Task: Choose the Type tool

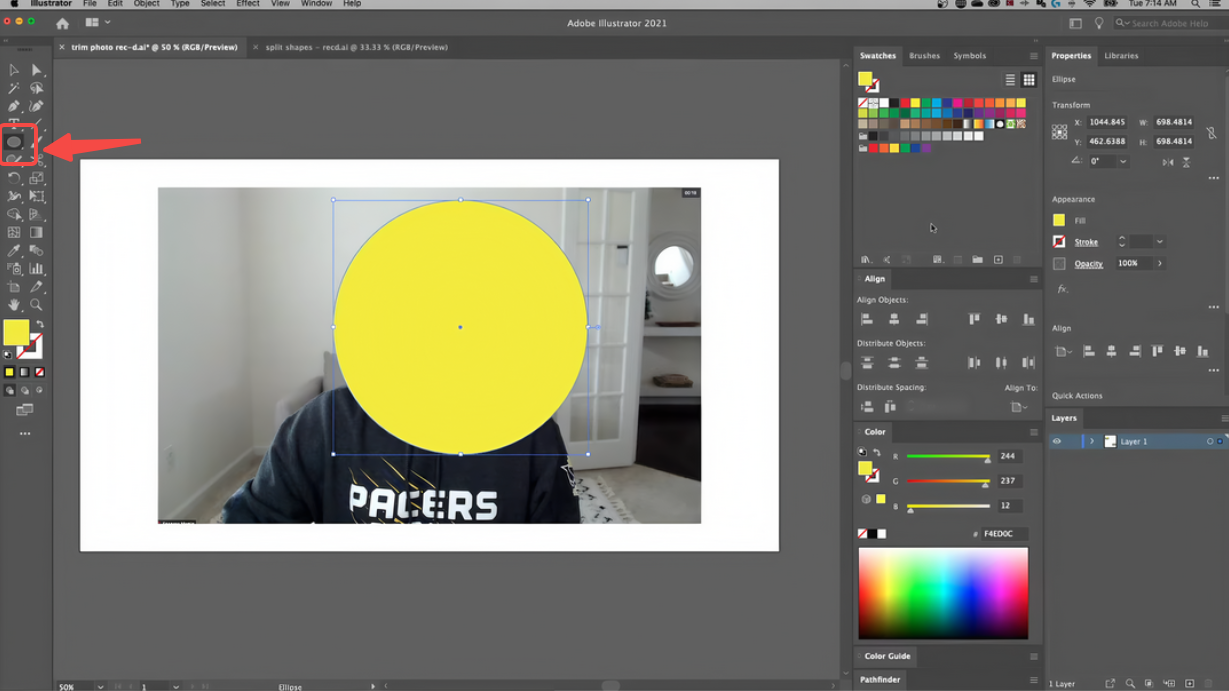Action: point(14,121)
